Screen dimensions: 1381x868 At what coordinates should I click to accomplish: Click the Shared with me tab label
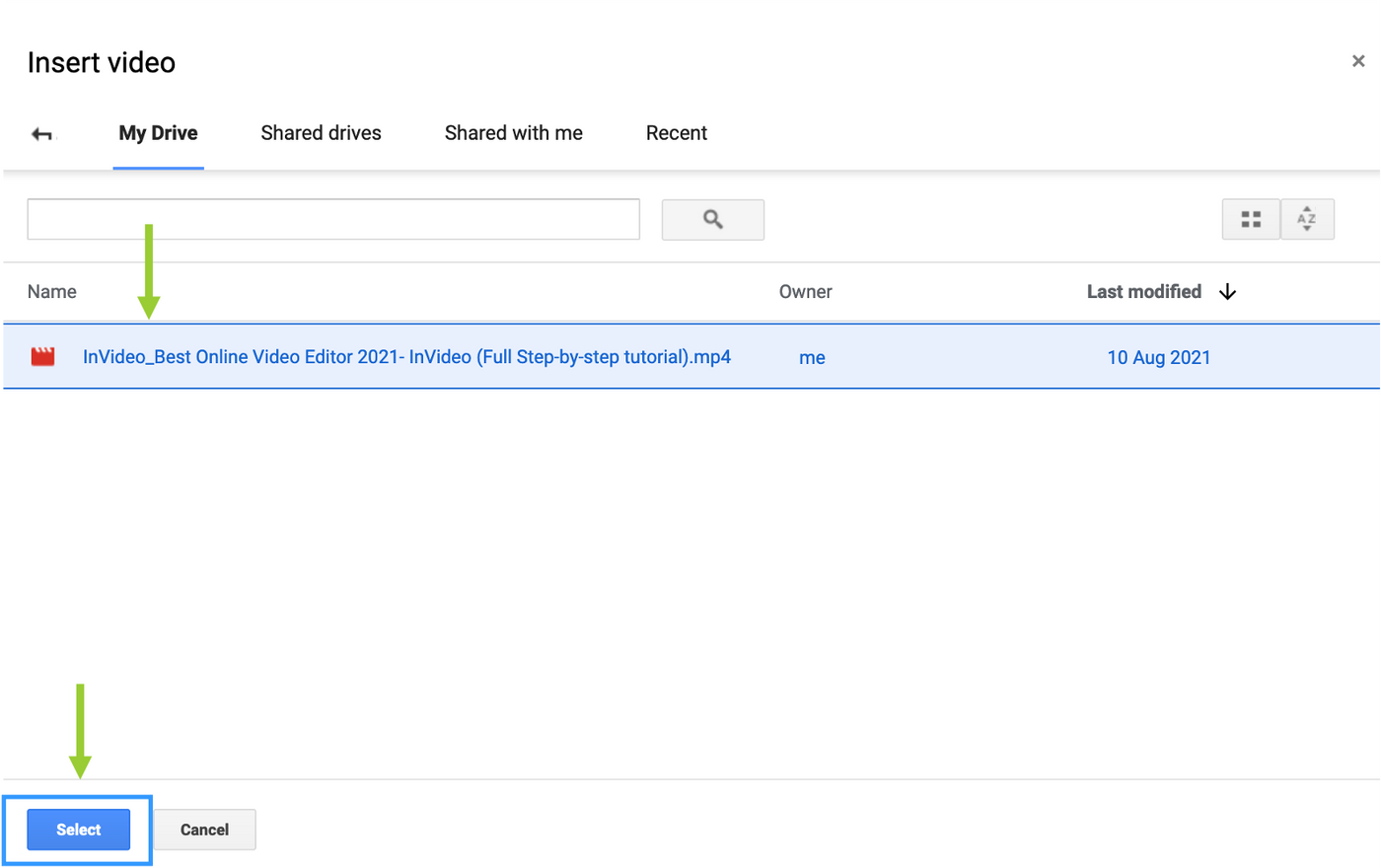(513, 132)
